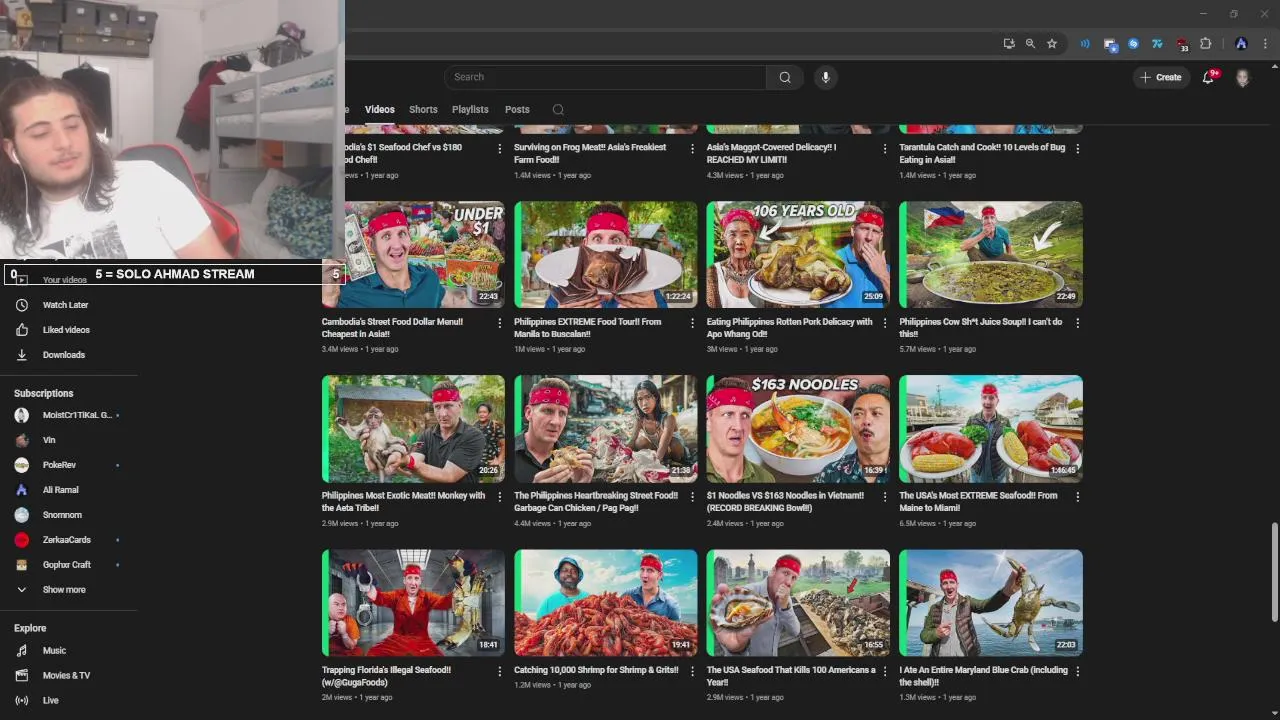Switch to the Posts tab
Screen dimensions: 1280x720
pos(517,109)
